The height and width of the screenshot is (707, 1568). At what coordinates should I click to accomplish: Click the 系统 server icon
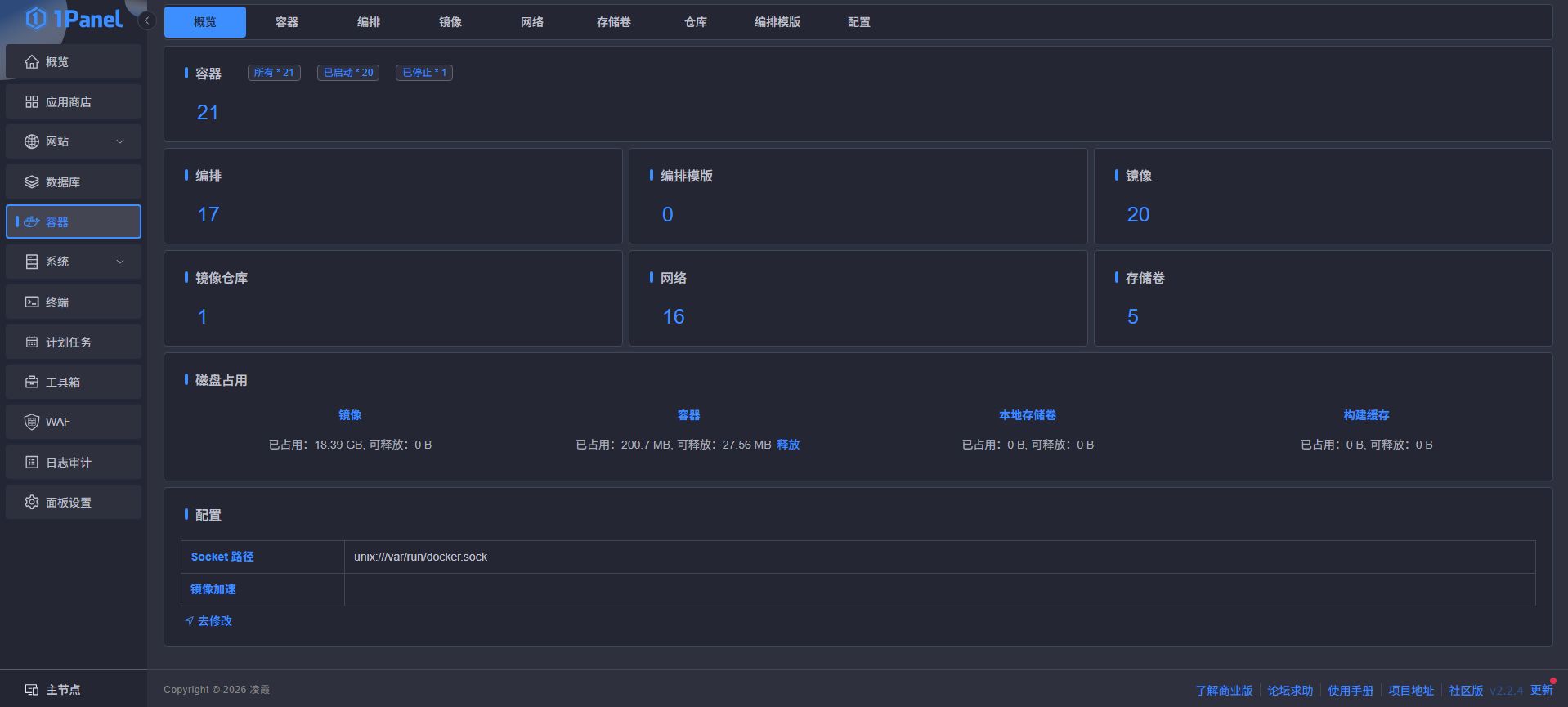pos(32,262)
